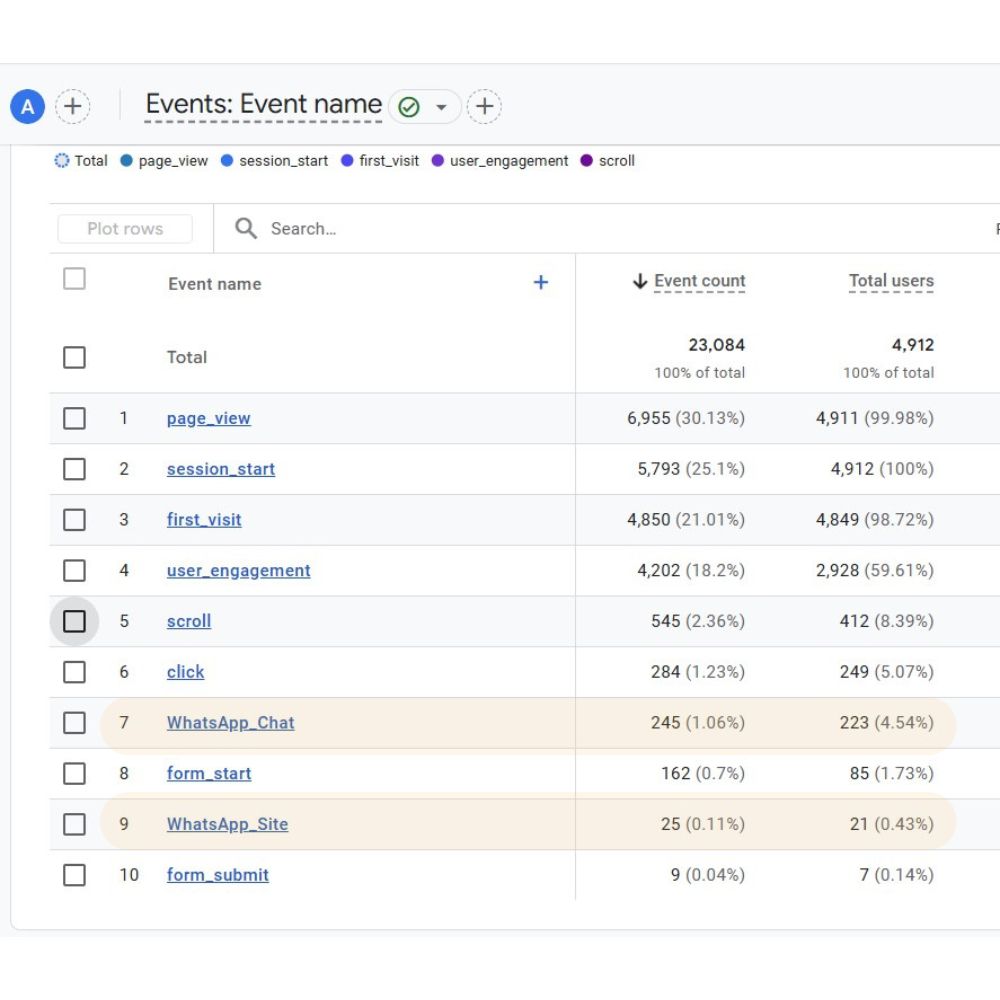1000x1000 pixels.
Task: Click the 9 (0.04%) cell
Action: 708,875
